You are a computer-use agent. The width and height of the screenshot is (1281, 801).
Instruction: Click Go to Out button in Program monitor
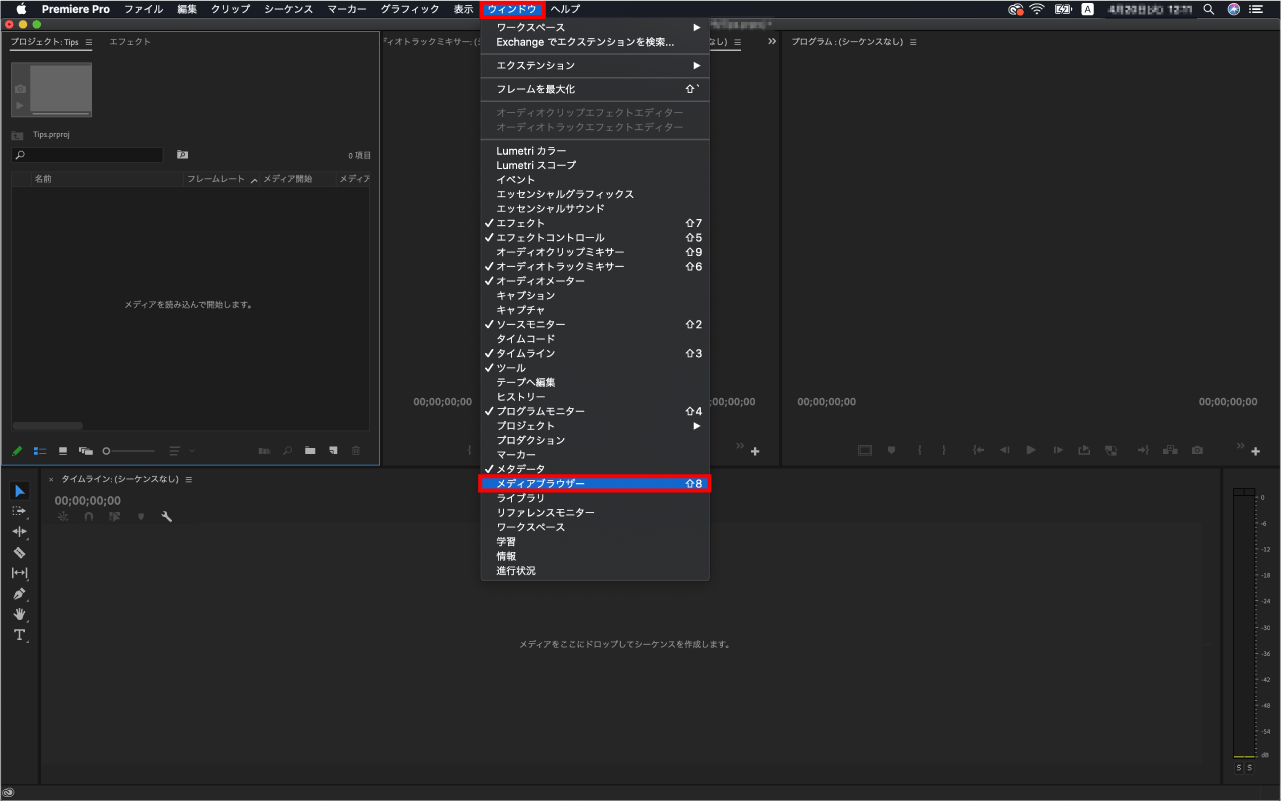[1142, 450]
